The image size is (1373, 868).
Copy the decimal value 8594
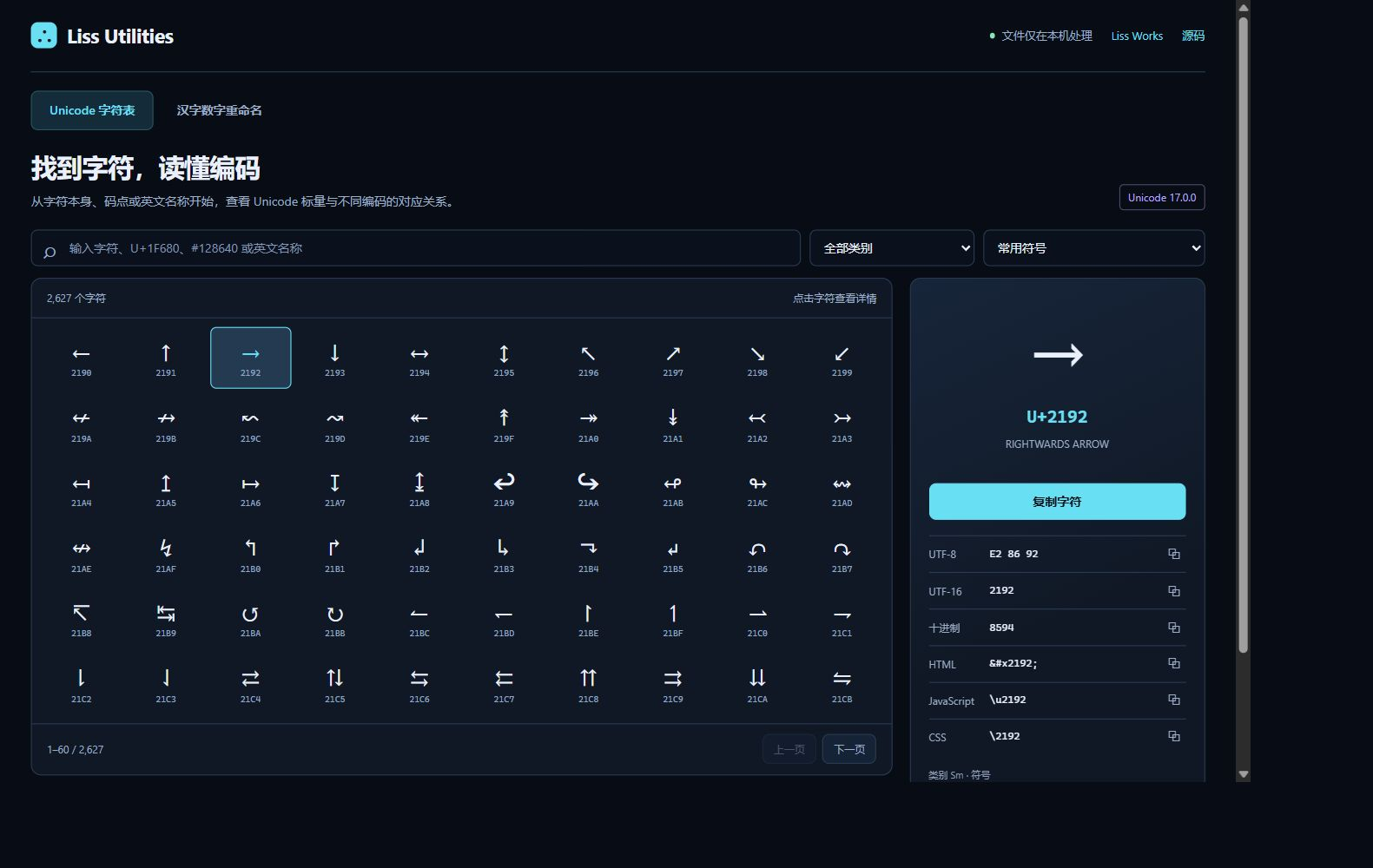tap(1173, 628)
